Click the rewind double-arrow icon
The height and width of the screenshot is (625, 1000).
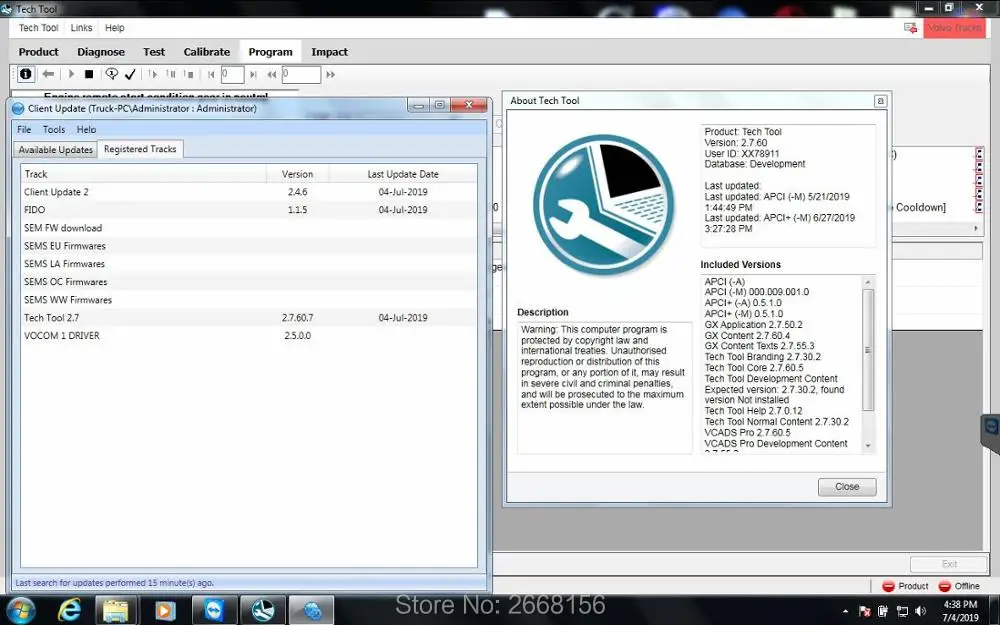coord(272,75)
